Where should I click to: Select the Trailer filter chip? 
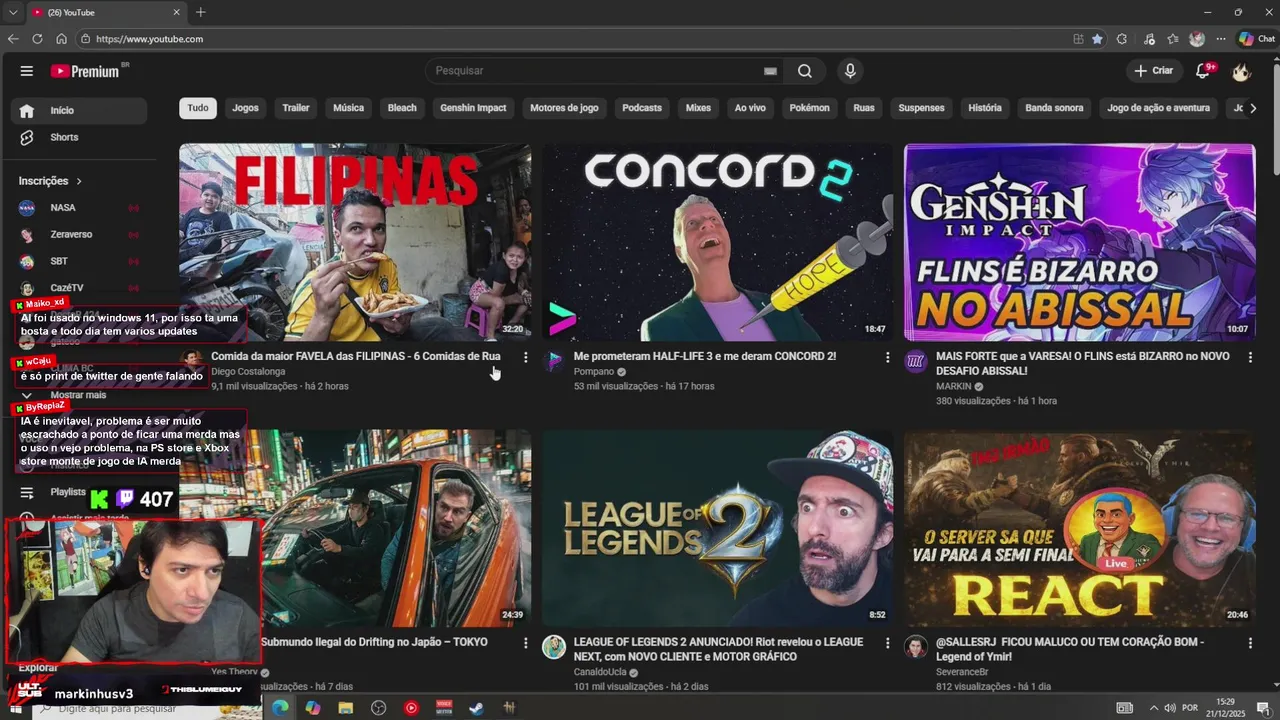point(295,108)
